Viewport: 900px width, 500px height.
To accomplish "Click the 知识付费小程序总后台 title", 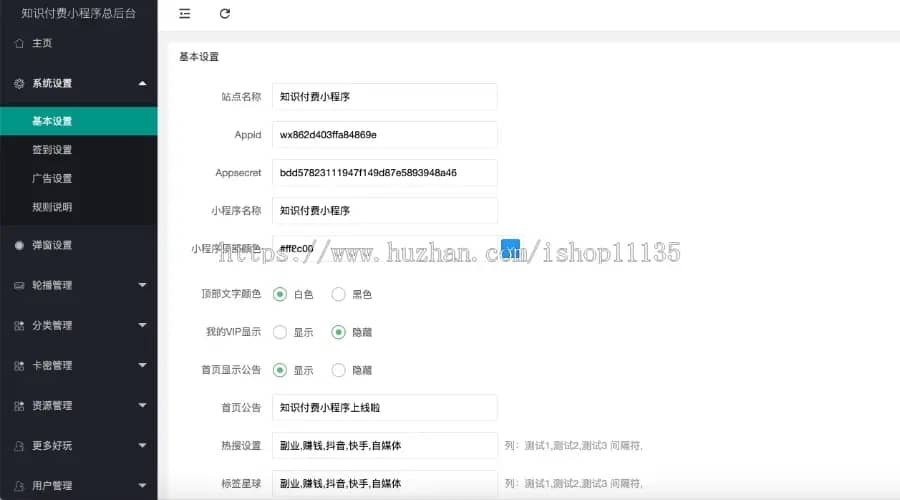I will click(x=79, y=13).
